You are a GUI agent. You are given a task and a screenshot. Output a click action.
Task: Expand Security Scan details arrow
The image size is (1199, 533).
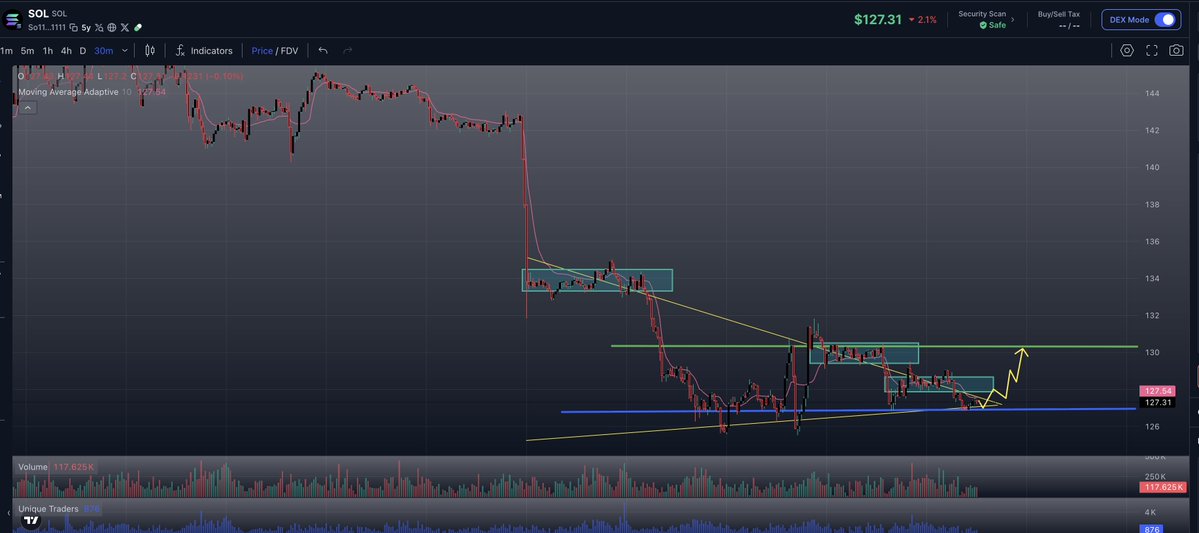pos(1012,20)
